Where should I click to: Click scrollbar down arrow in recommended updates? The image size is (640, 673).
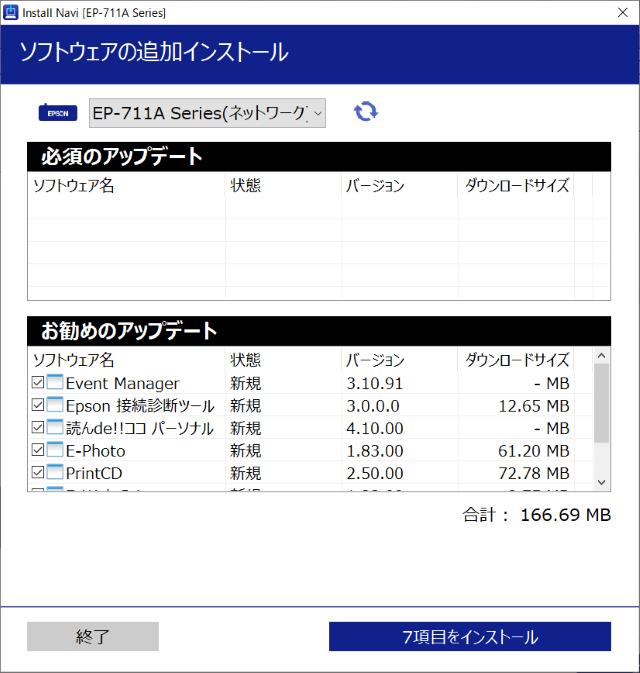click(x=601, y=482)
